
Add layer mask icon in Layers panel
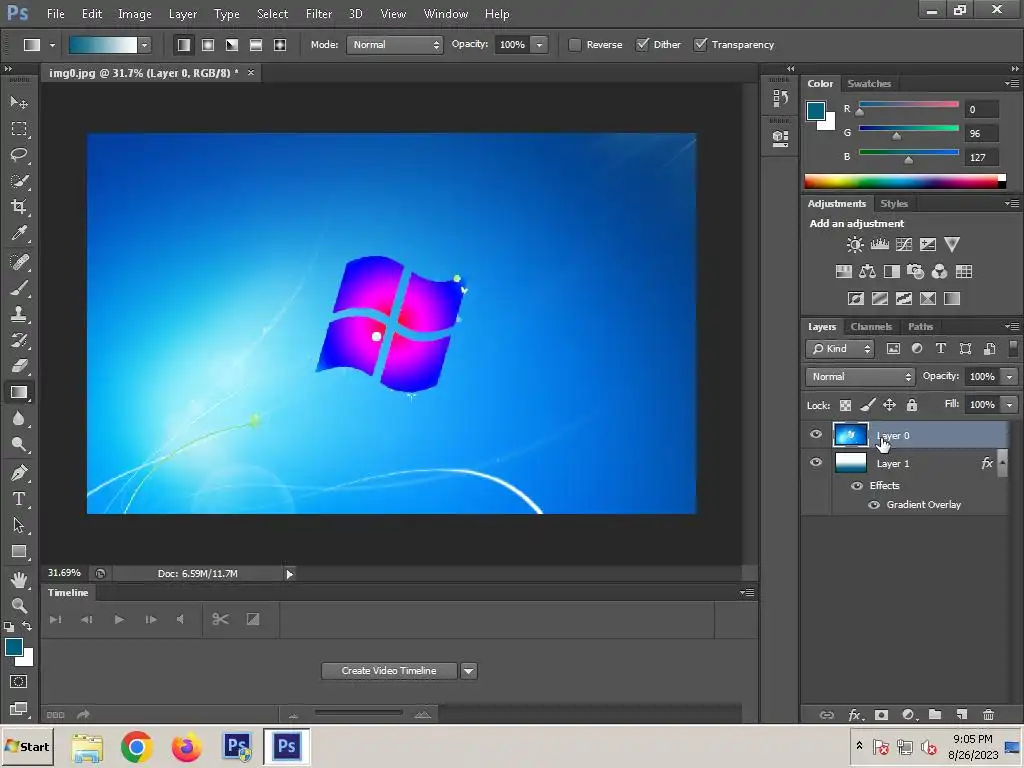coord(882,715)
